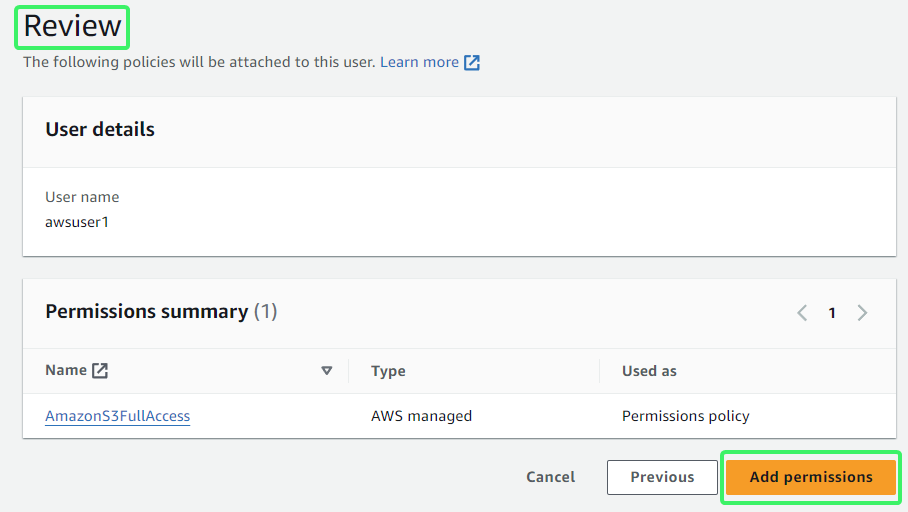Click the Permissions summary heading

(162, 312)
